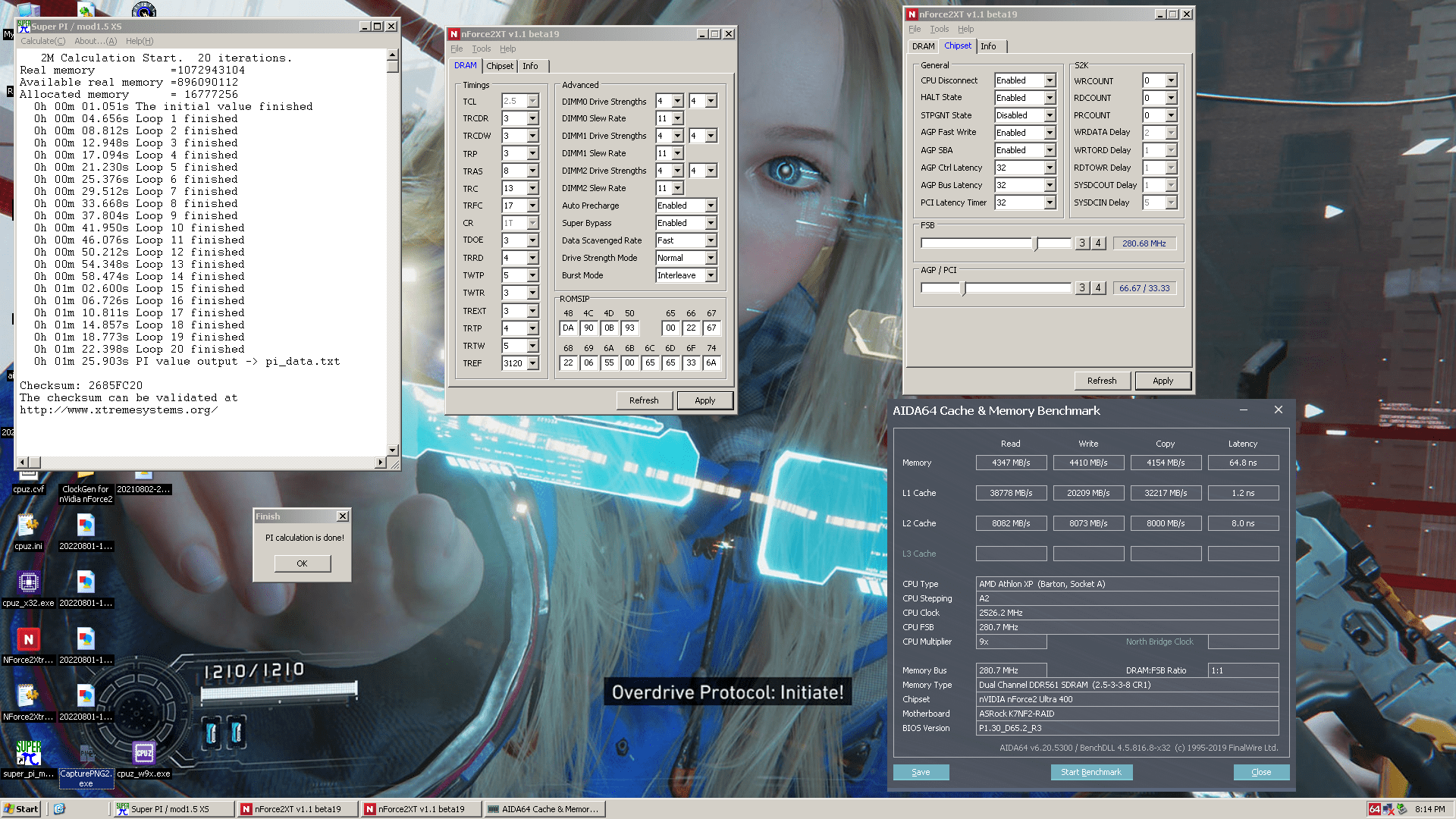Image resolution: width=1456 pixels, height=819 pixels.
Task: Click Safely Remove Hardware tray icon
Action: pyautogui.click(x=1401, y=809)
